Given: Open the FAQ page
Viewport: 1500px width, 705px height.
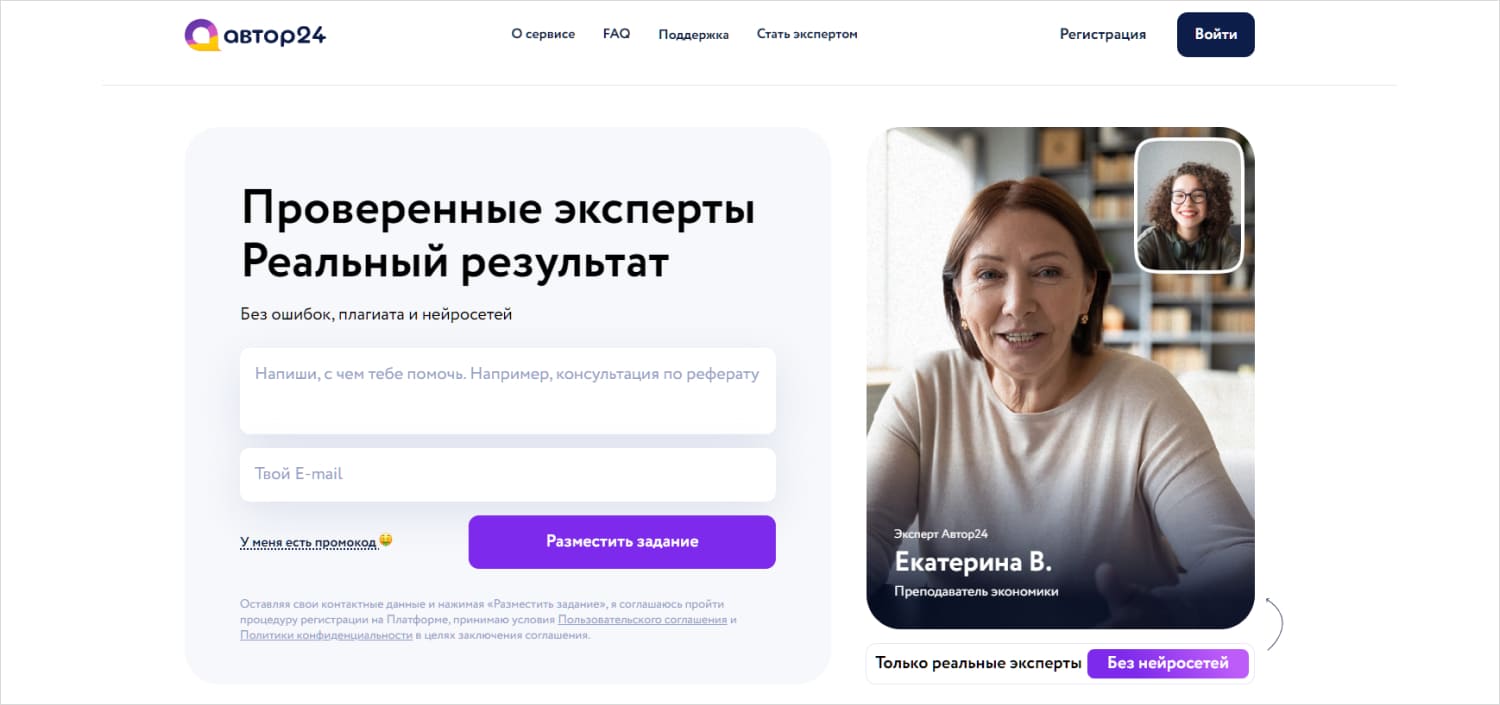Looking at the screenshot, I should pyautogui.click(x=616, y=34).
